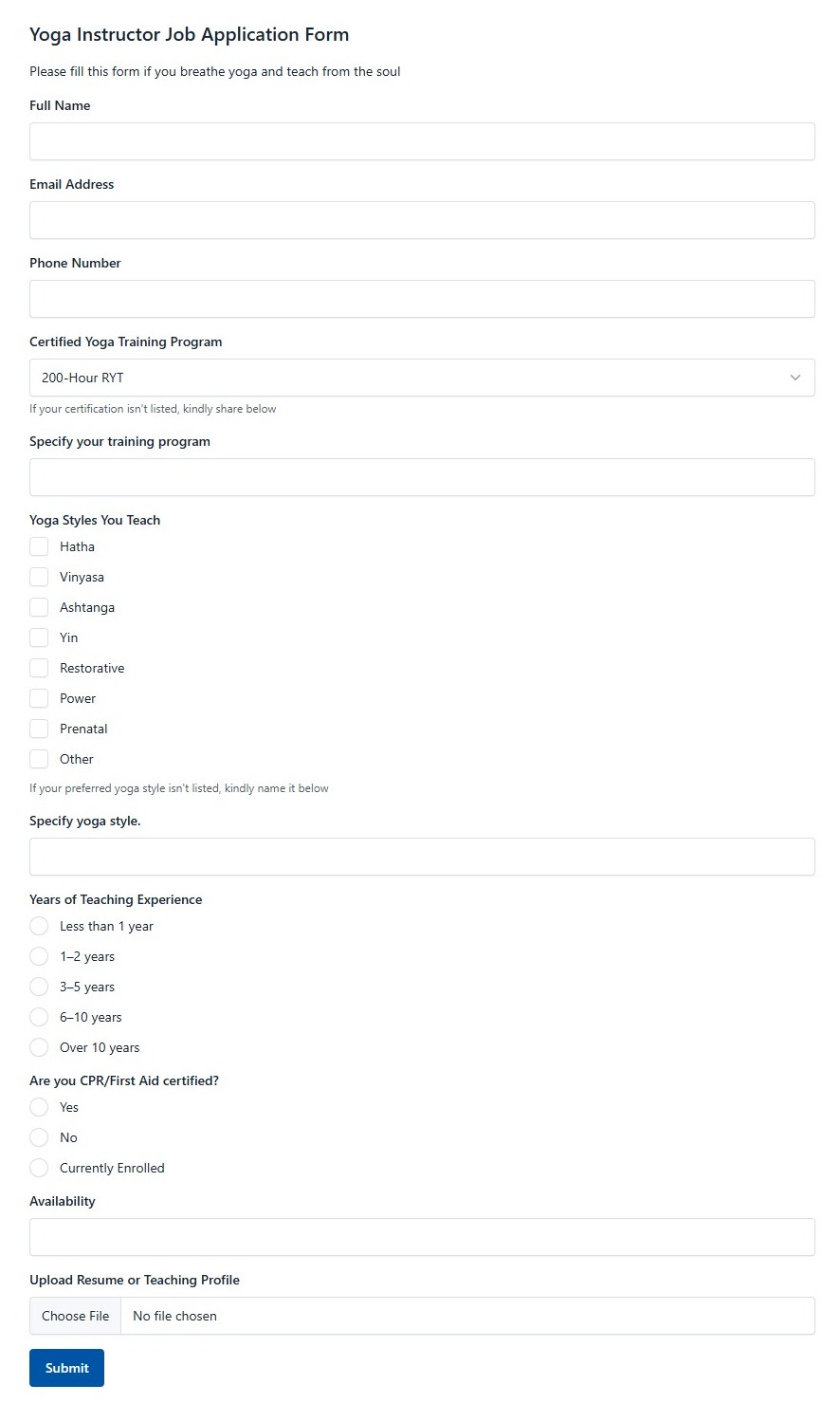Pick Over 10 years teaching experience

(39, 1047)
